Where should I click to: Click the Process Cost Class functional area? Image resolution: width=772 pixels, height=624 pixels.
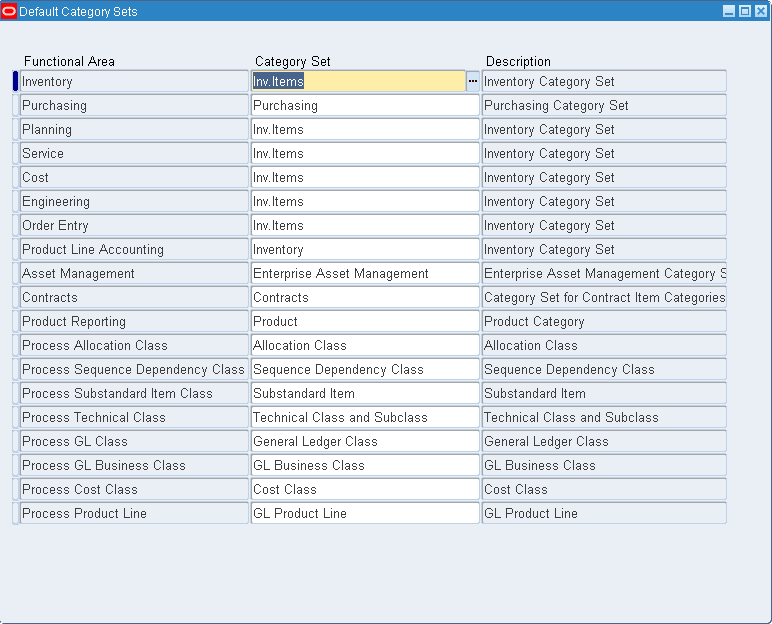click(x=134, y=490)
